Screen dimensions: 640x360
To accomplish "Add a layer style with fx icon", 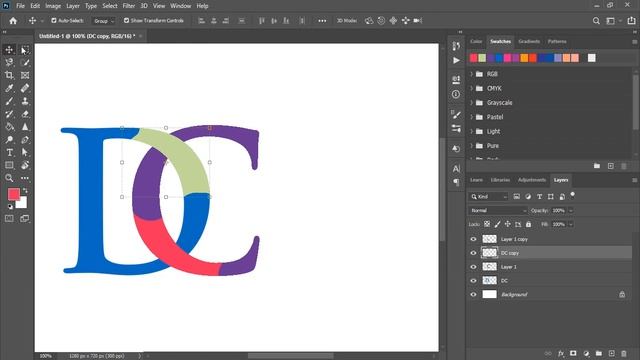I will point(561,353).
